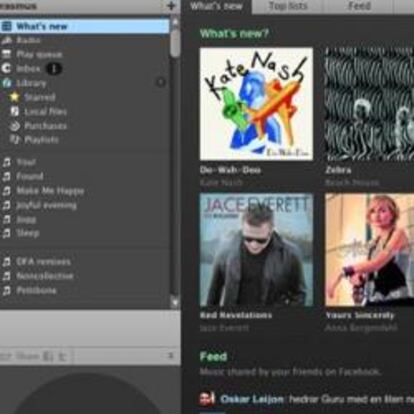Open the Zebra album cover artwork
The width and height of the screenshot is (414, 414).
[x=369, y=104]
